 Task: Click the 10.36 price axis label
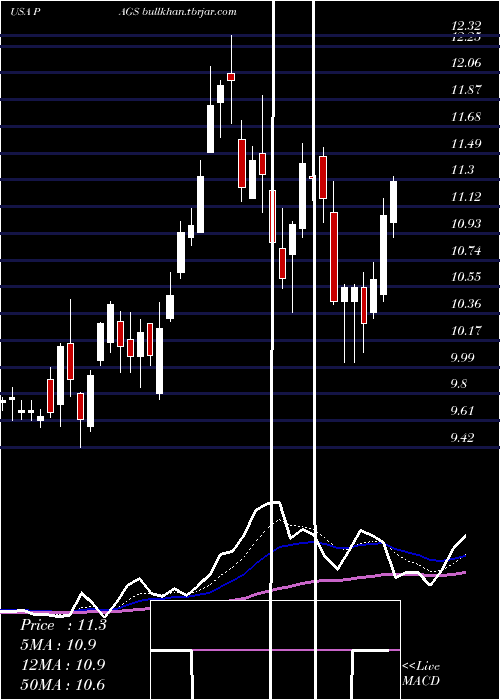point(466,304)
